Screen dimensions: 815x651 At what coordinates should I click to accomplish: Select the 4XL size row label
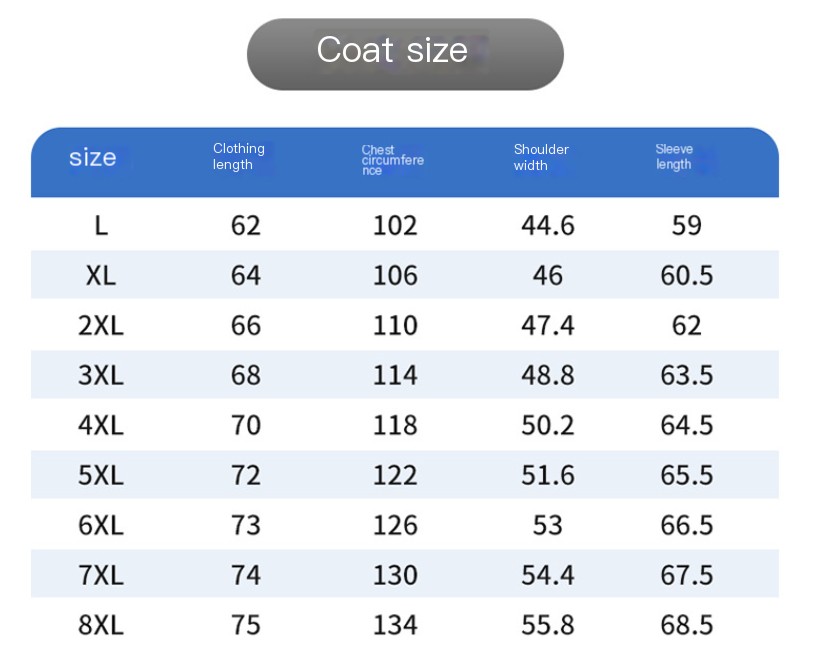point(101,425)
